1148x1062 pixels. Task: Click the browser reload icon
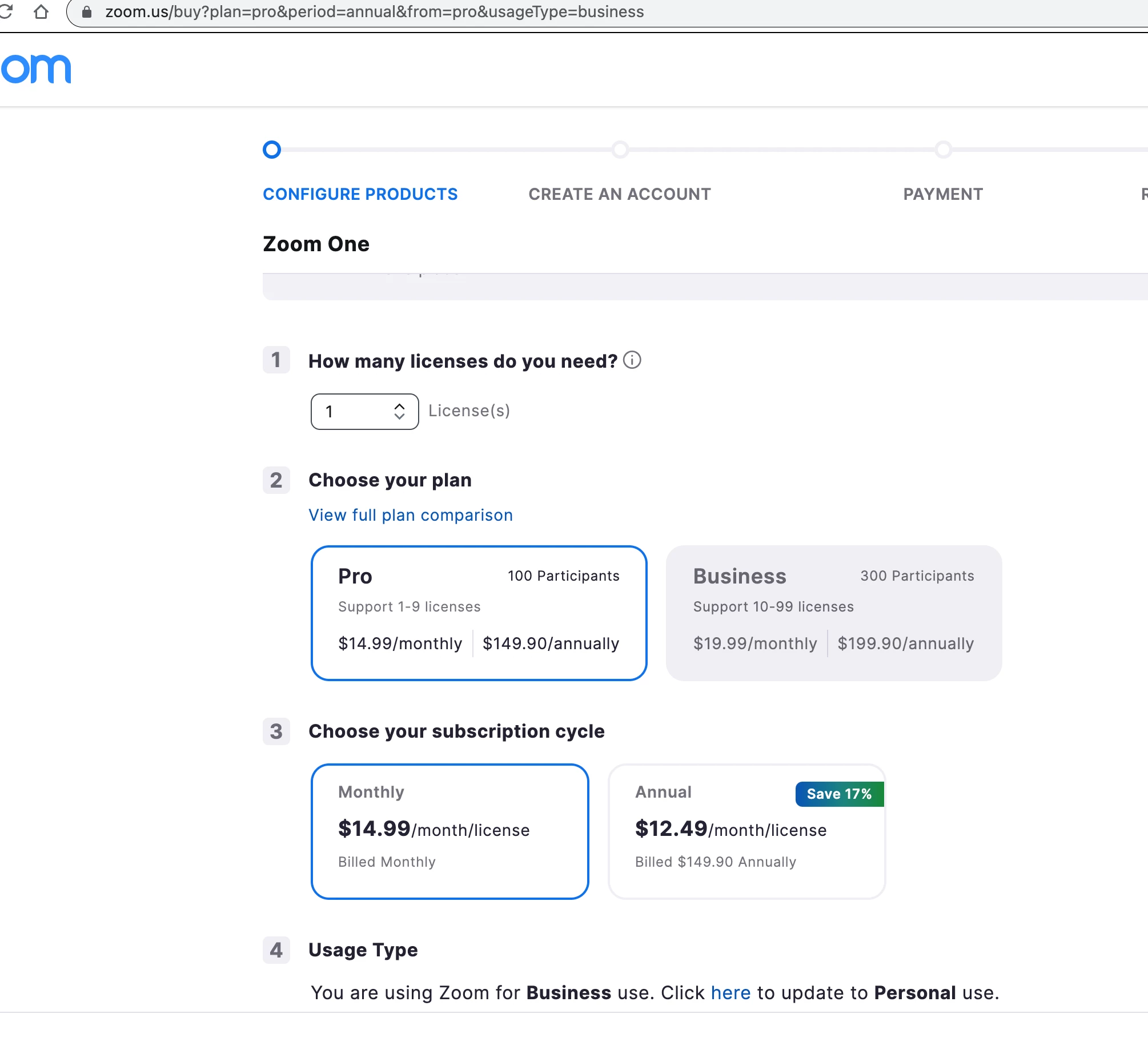[x=6, y=11]
